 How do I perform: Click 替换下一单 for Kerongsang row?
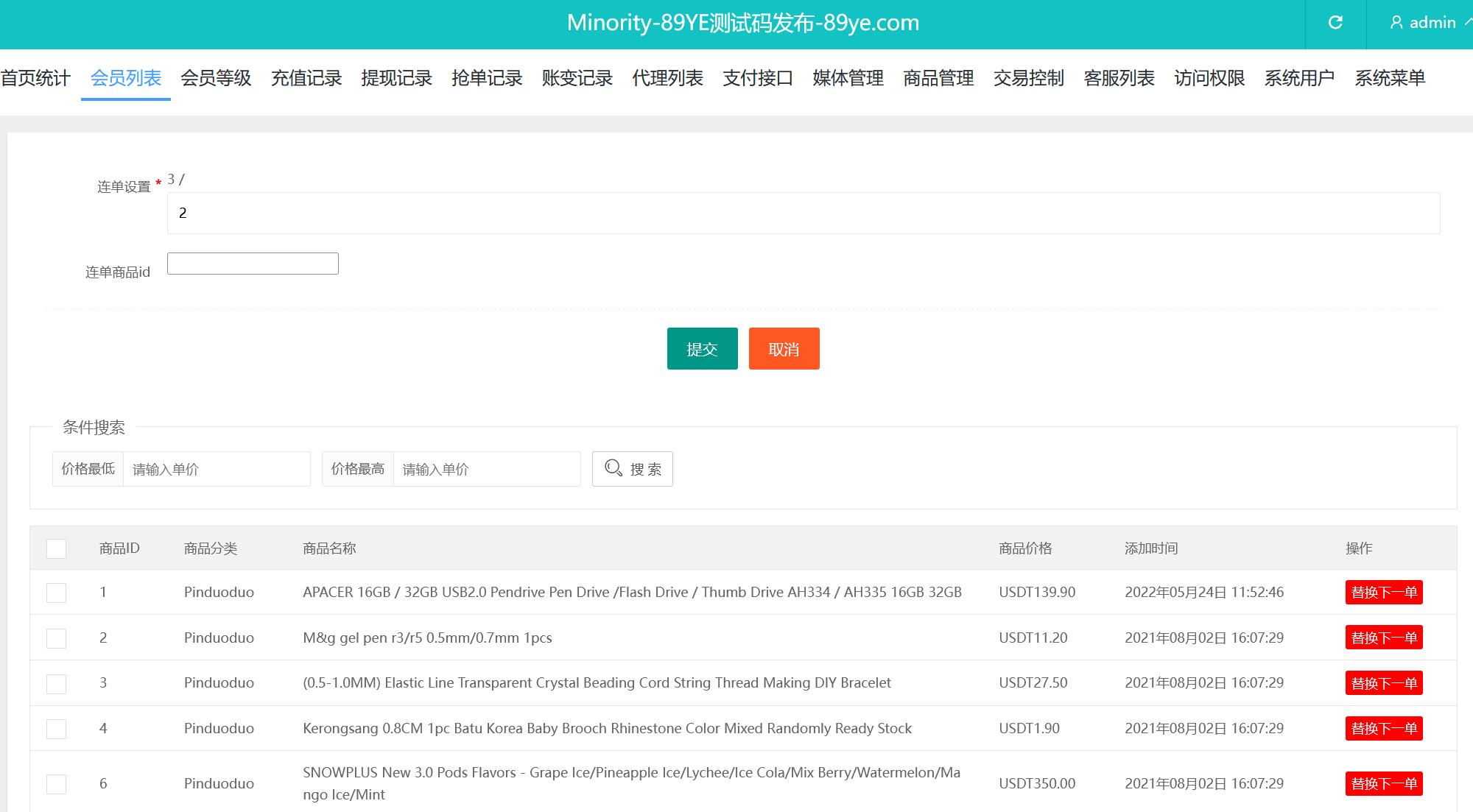tap(1384, 728)
